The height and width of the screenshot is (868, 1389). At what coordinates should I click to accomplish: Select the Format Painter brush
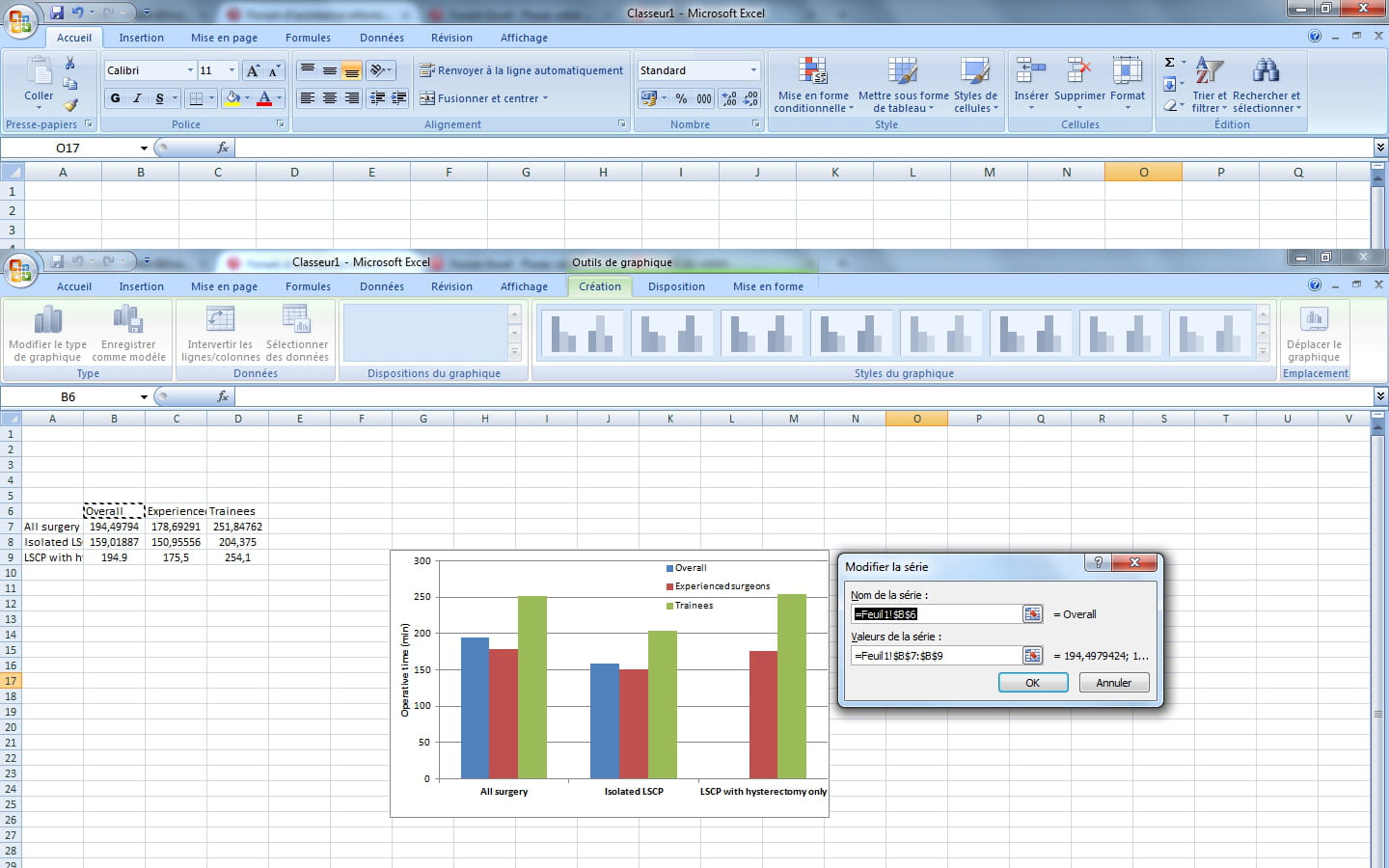coord(69,104)
